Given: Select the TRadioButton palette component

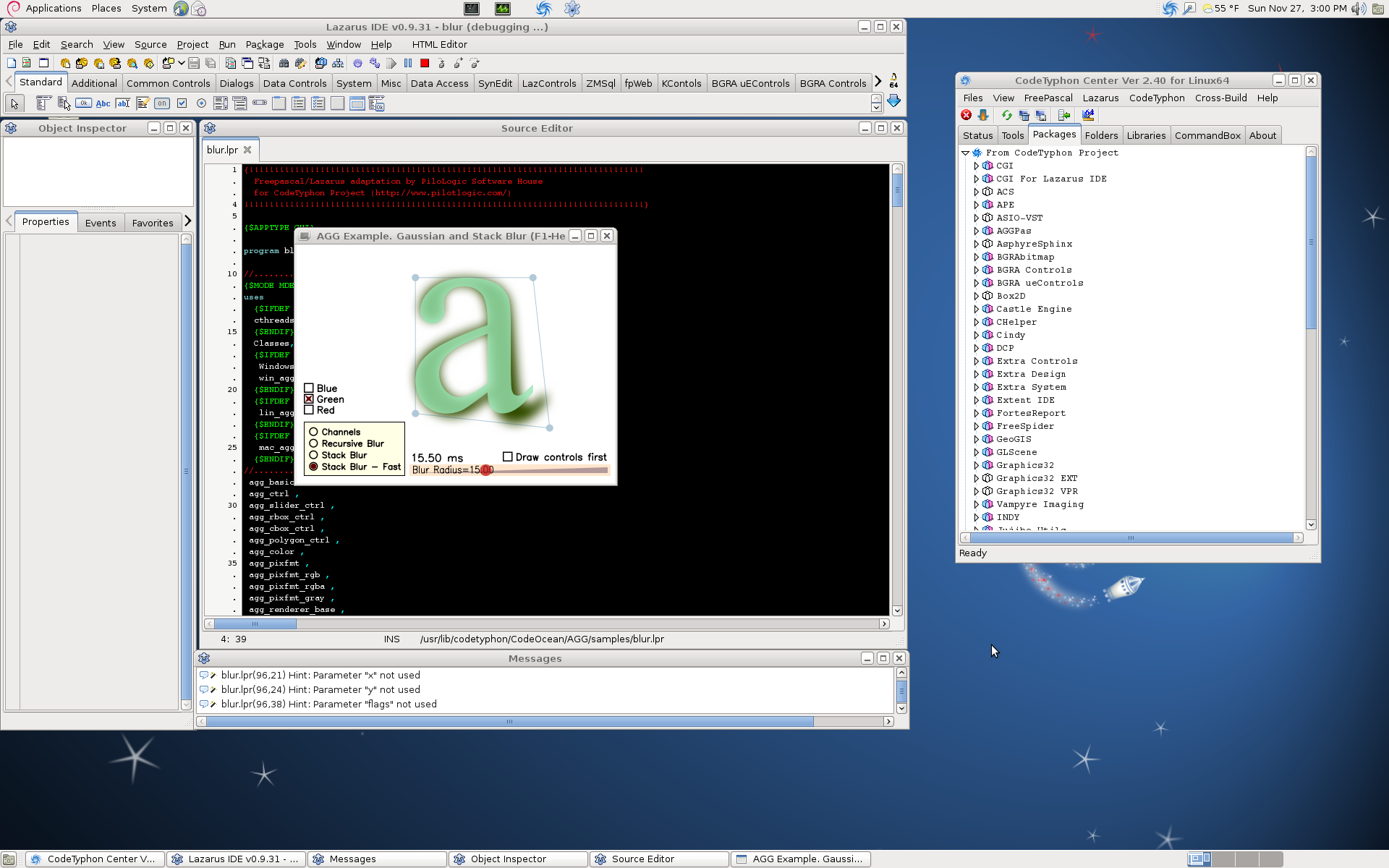Looking at the screenshot, I should [201, 103].
